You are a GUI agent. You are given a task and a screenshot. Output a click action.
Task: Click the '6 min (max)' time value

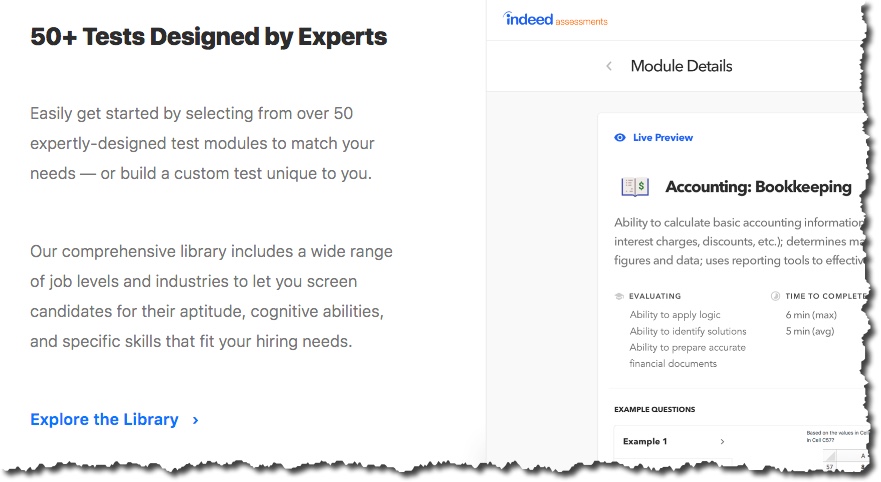coord(810,315)
